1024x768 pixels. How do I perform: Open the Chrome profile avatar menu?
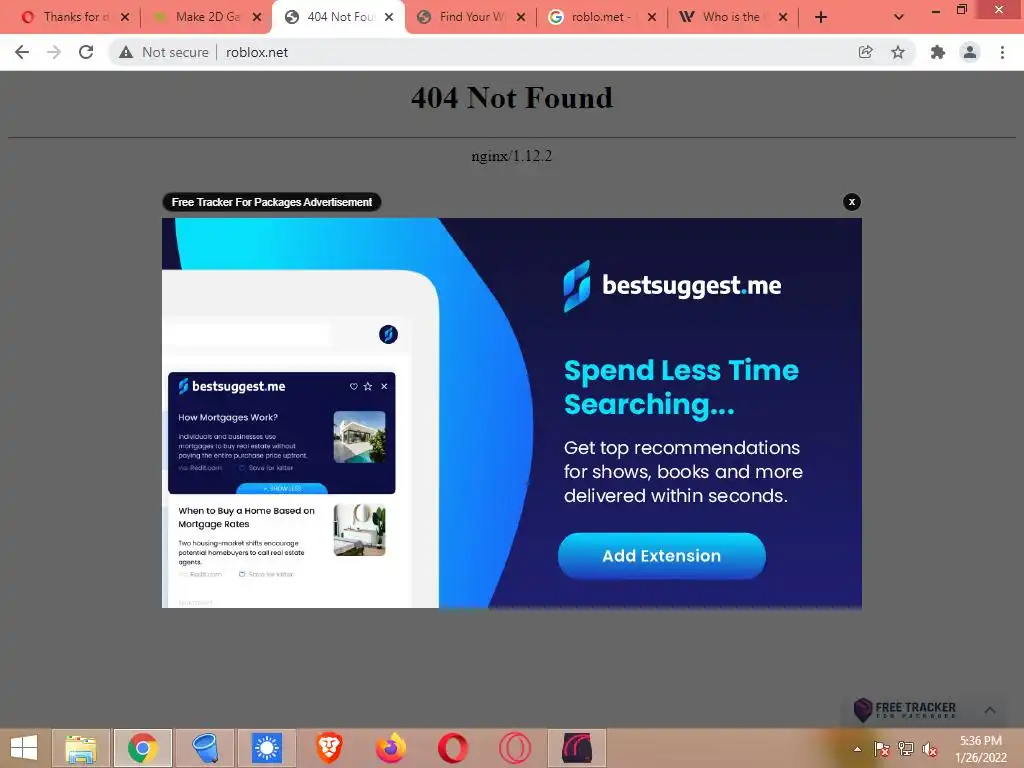pyautogui.click(x=970, y=52)
